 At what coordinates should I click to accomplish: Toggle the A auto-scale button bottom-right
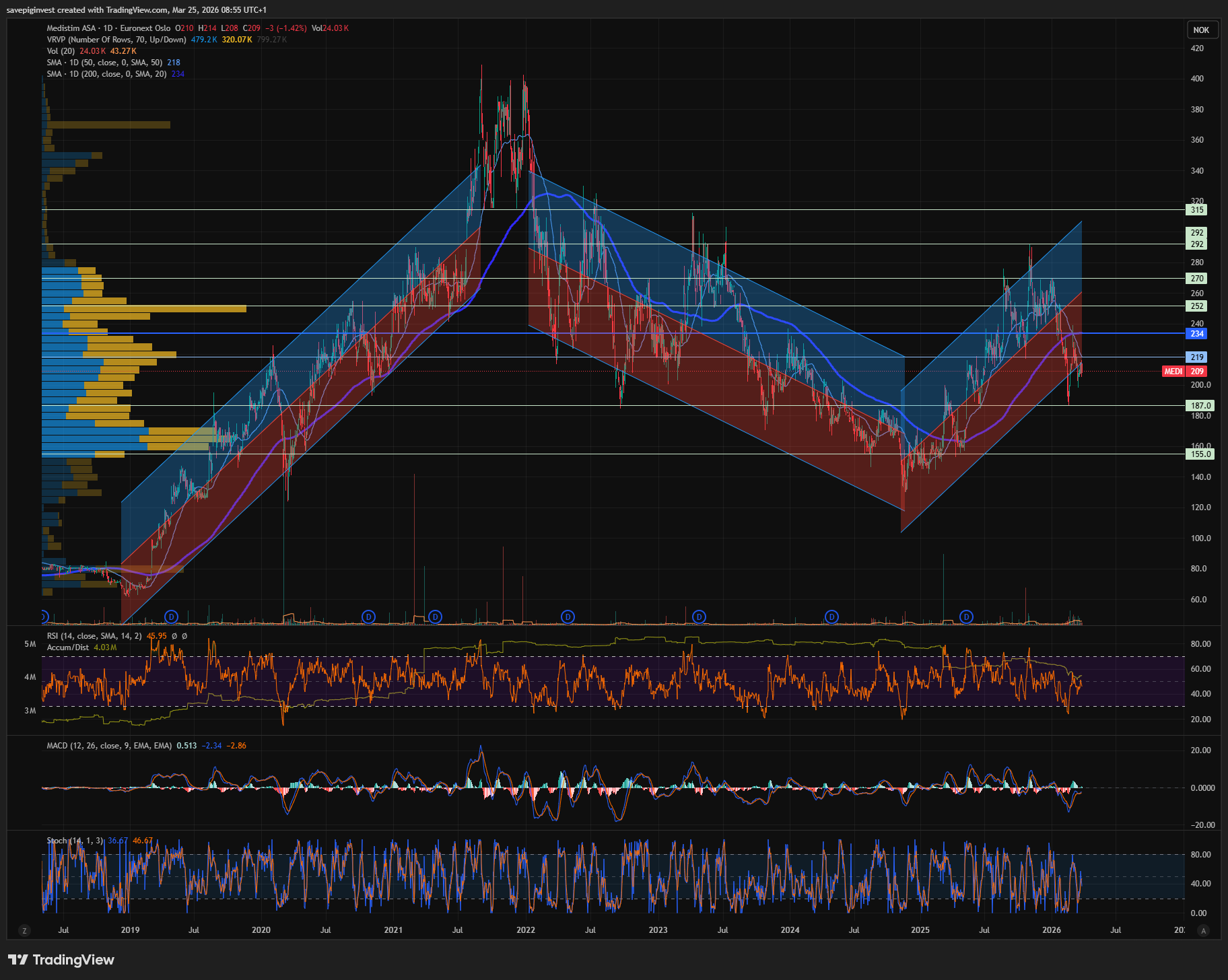[x=1204, y=931]
